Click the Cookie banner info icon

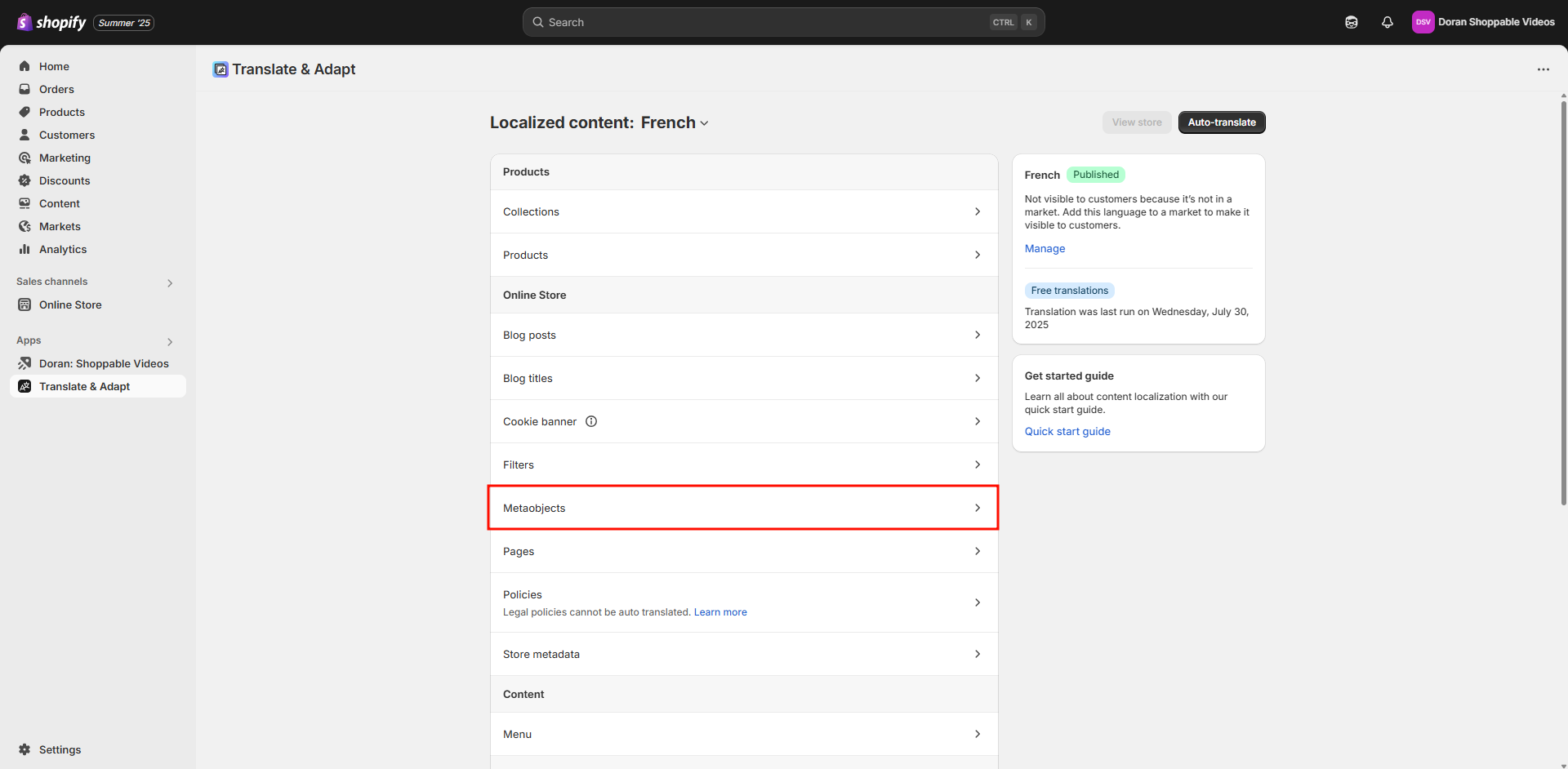coord(591,421)
